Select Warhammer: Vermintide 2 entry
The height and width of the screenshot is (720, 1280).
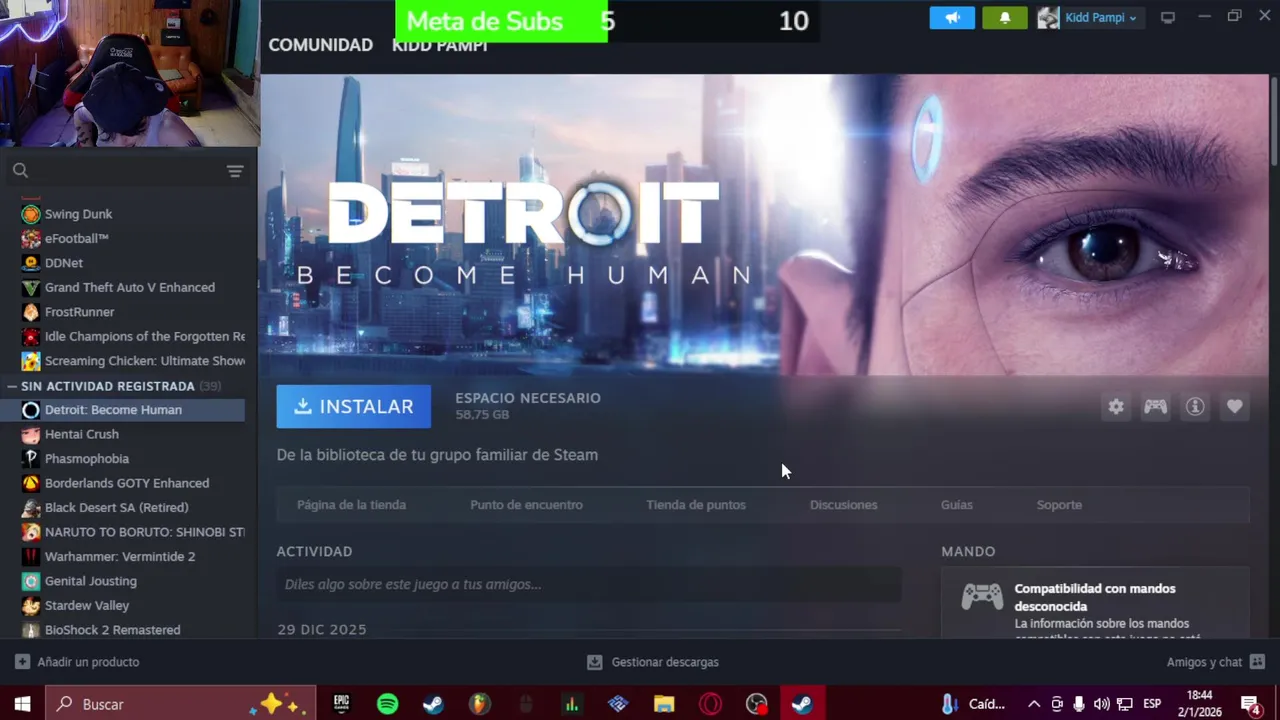[120, 557]
